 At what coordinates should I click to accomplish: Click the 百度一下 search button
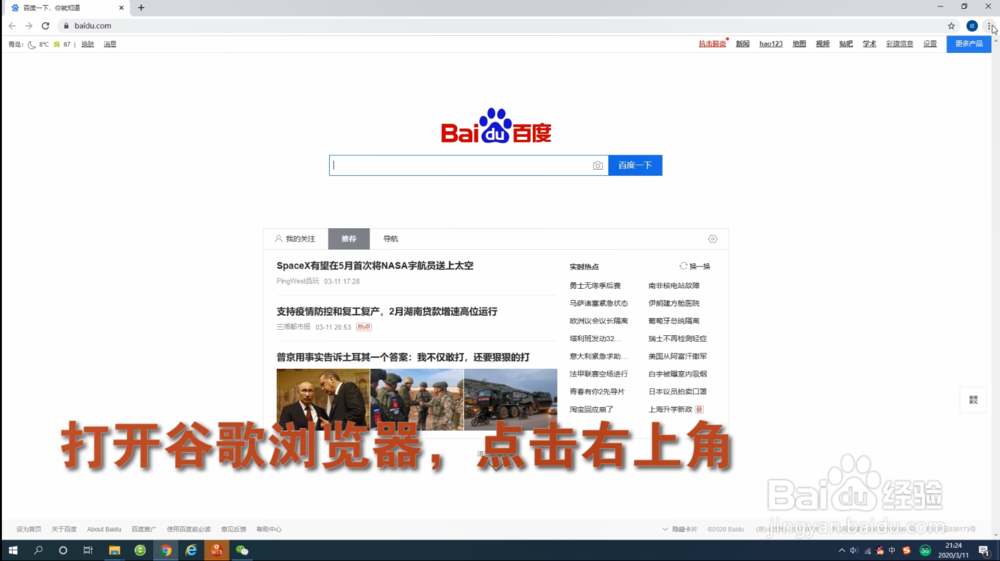(635, 166)
